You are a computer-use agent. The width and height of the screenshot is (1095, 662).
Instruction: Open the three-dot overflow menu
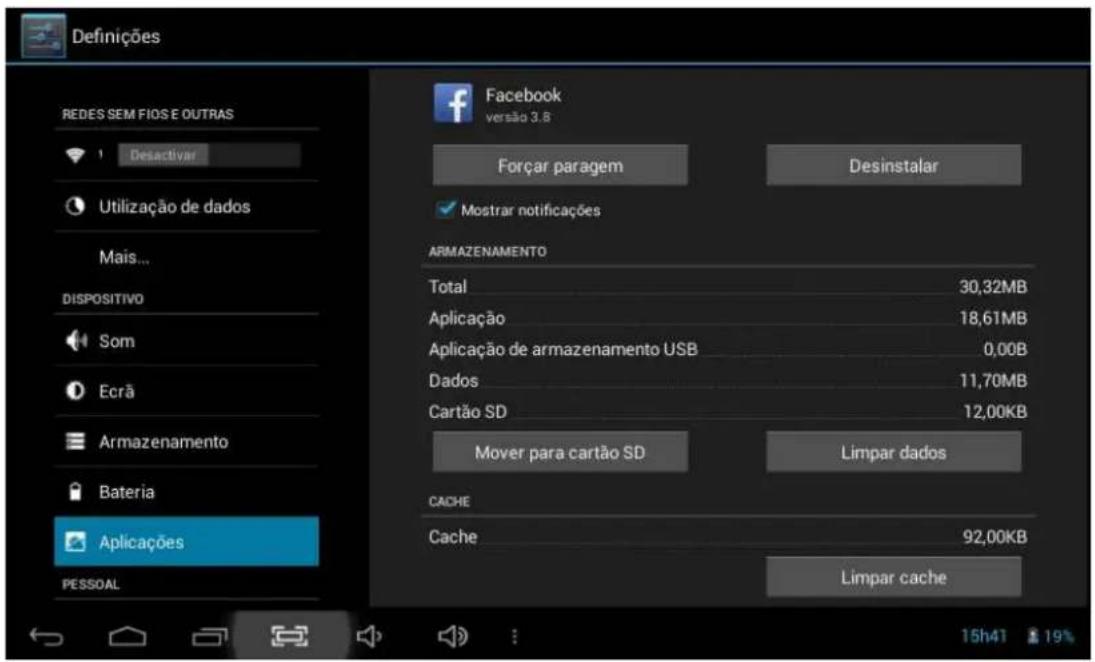point(515,636)
